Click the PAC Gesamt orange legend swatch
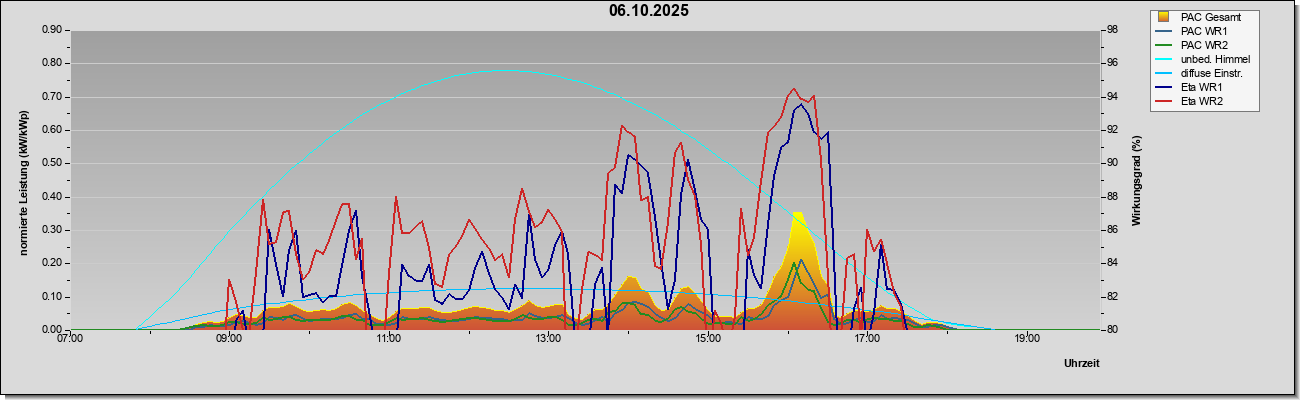The height and width of the screenshot is (400, 1300). tap(1164, 17)
